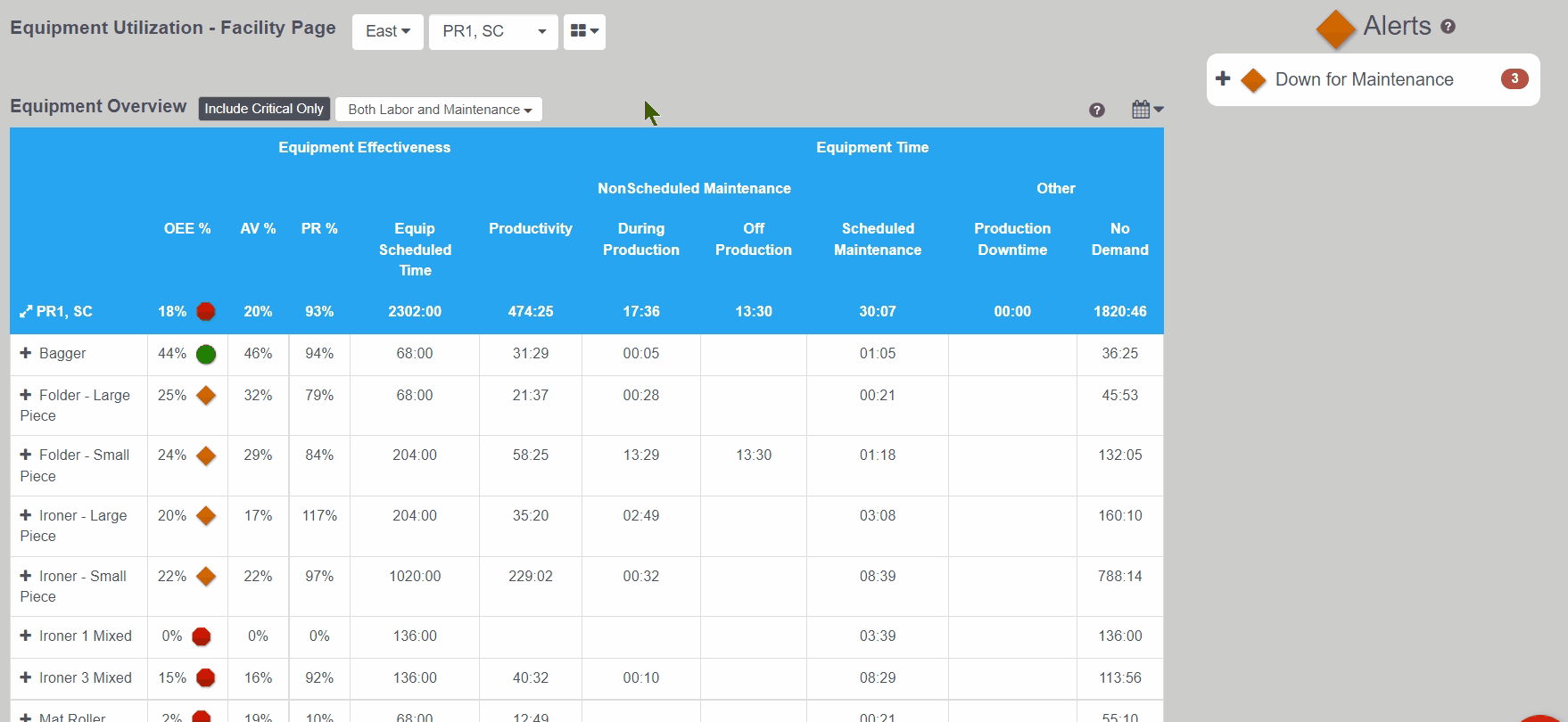Click the alert count badge 3
Image resolution: width=1568 pixels, height=722 pixels.
[x=1514, y=78]
